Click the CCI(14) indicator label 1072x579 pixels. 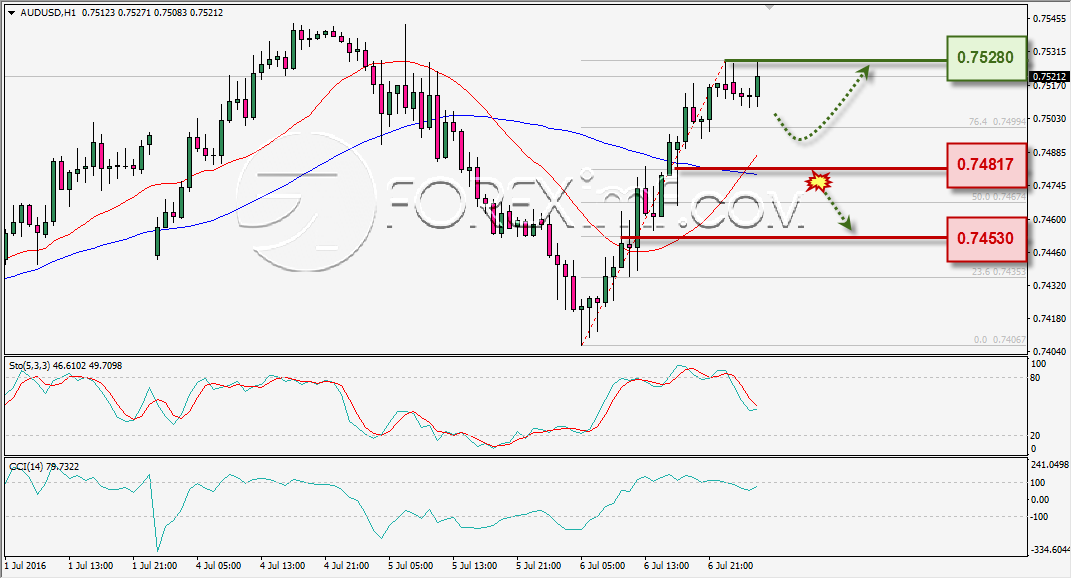pyautogui.click(x=25, y=466)
